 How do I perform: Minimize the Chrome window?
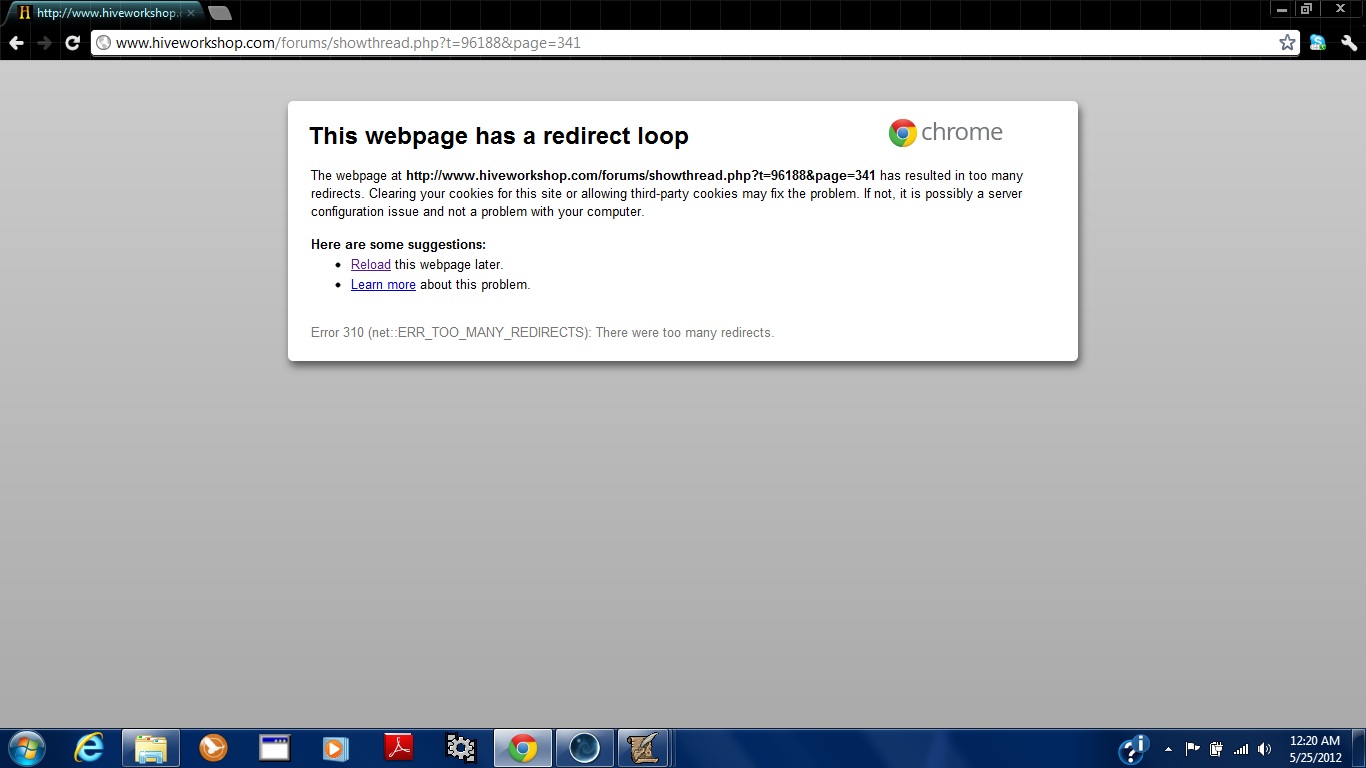pyautogui.click(x=1282, y=9)
